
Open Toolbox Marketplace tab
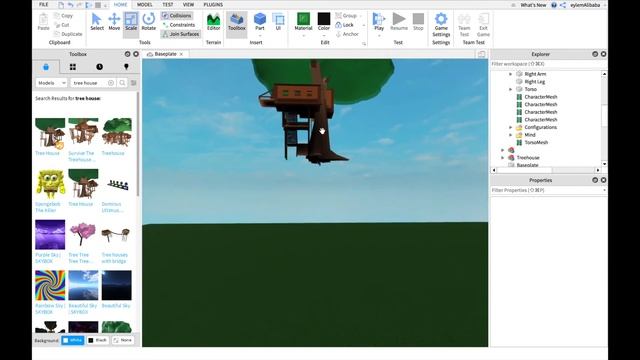[x=46, y=67]
